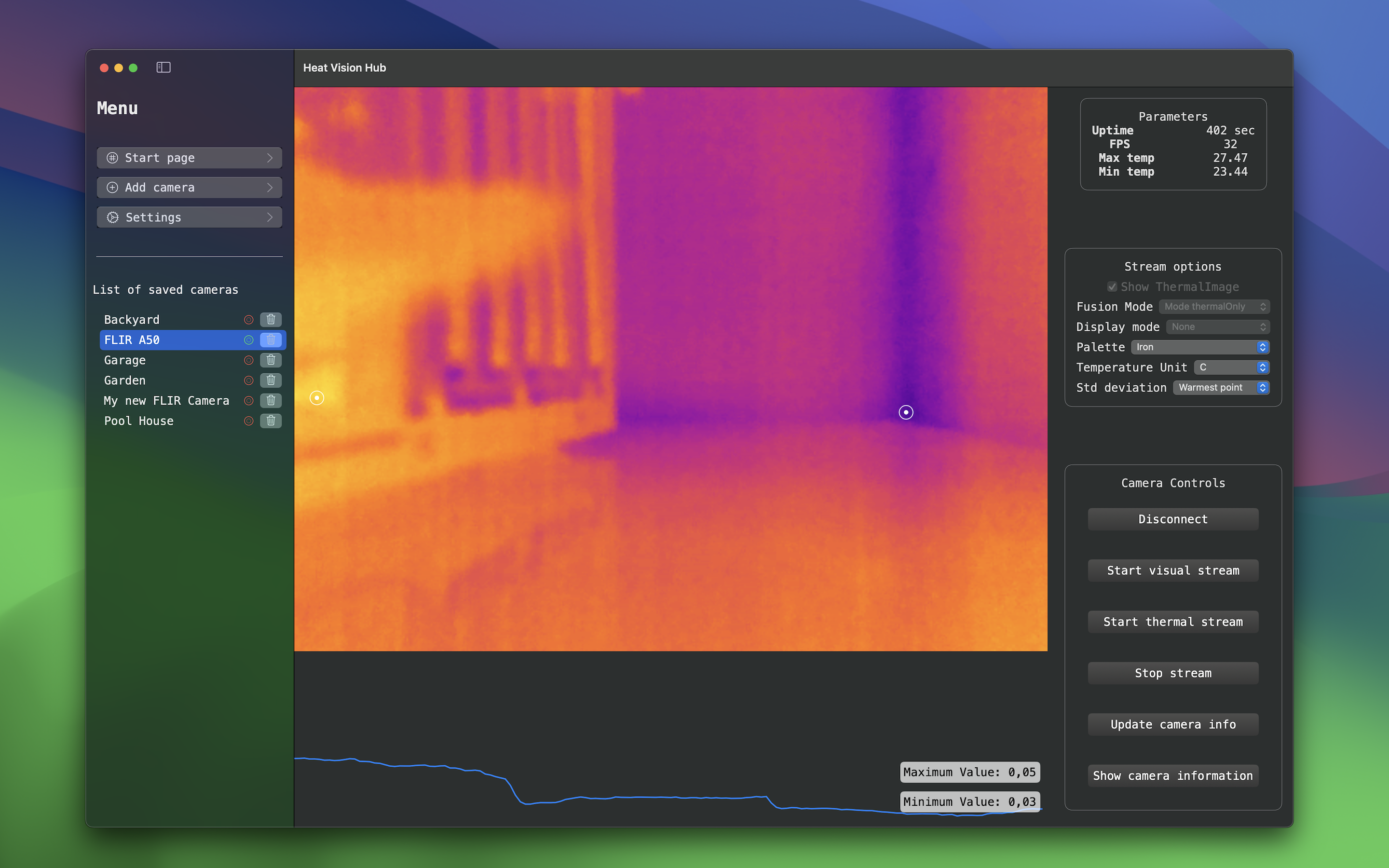Change Temperature Unit from C
Viewport: 1389px width, 868px height.
click(1230, 367)
